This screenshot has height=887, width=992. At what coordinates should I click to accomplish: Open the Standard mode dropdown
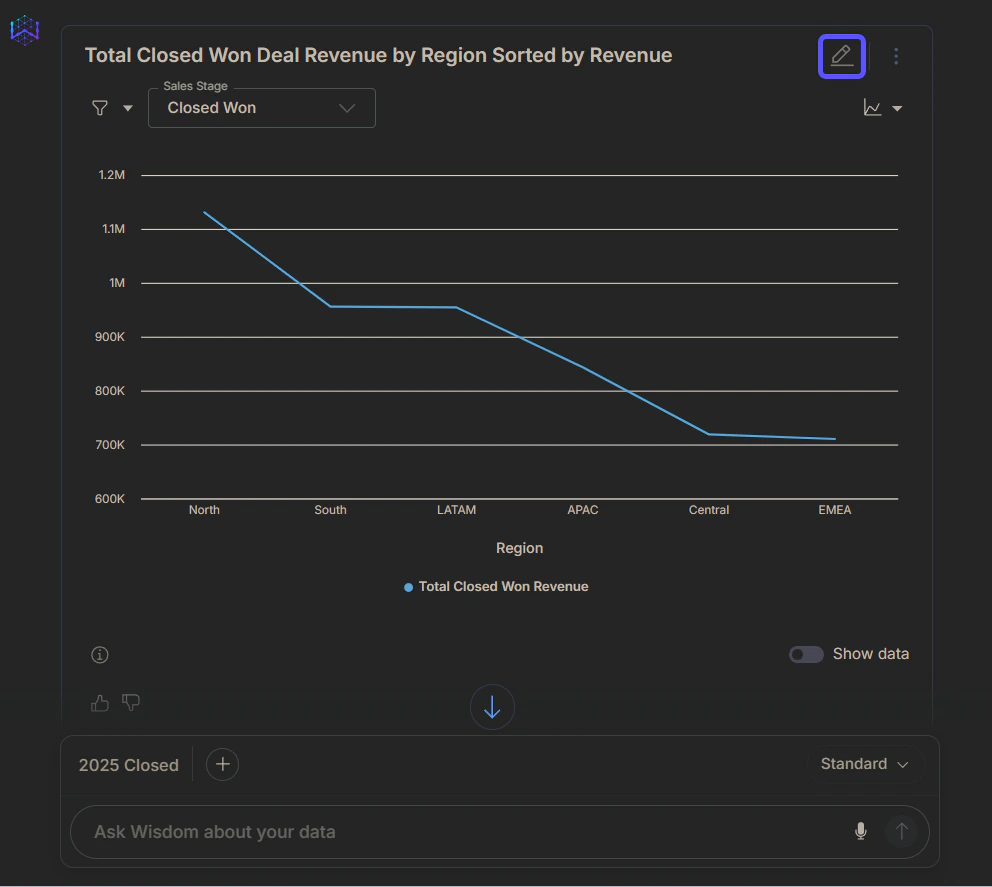click(x=864, y=764)
